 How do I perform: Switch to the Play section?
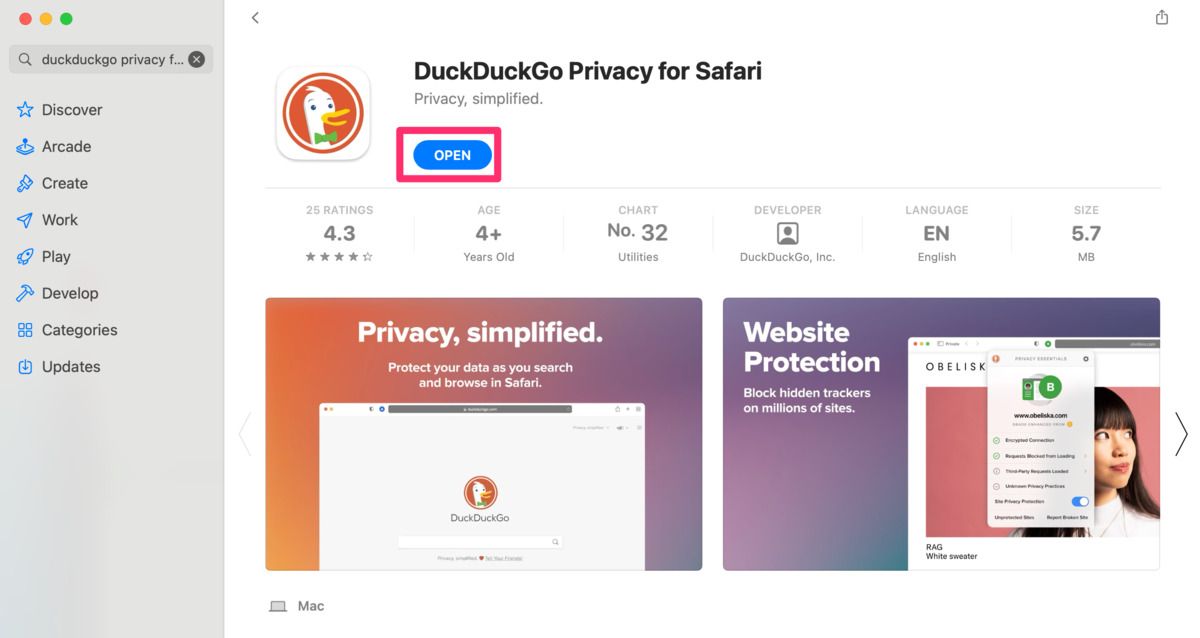click(56, 257)
